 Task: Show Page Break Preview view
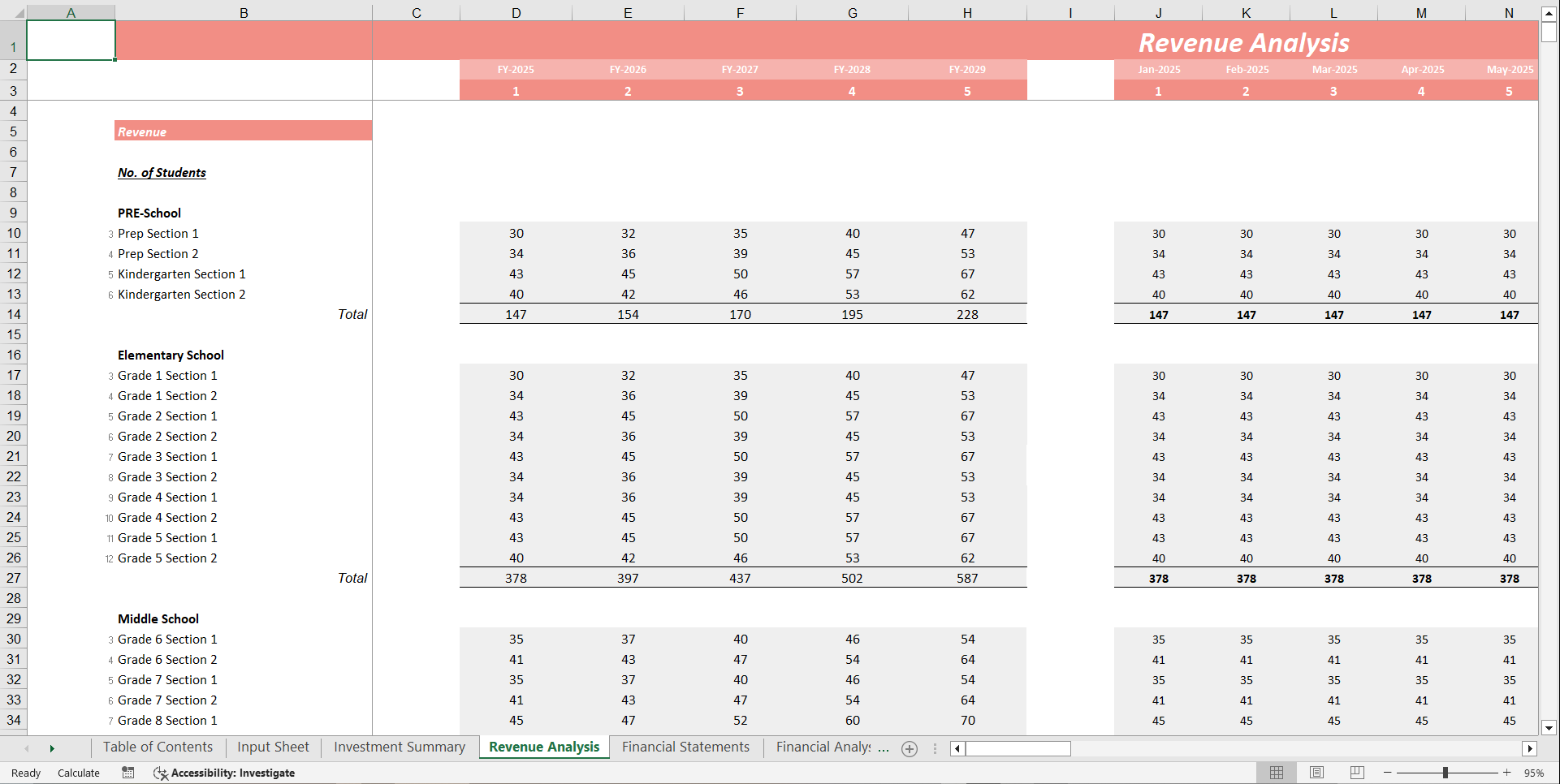click(1356, 773)
